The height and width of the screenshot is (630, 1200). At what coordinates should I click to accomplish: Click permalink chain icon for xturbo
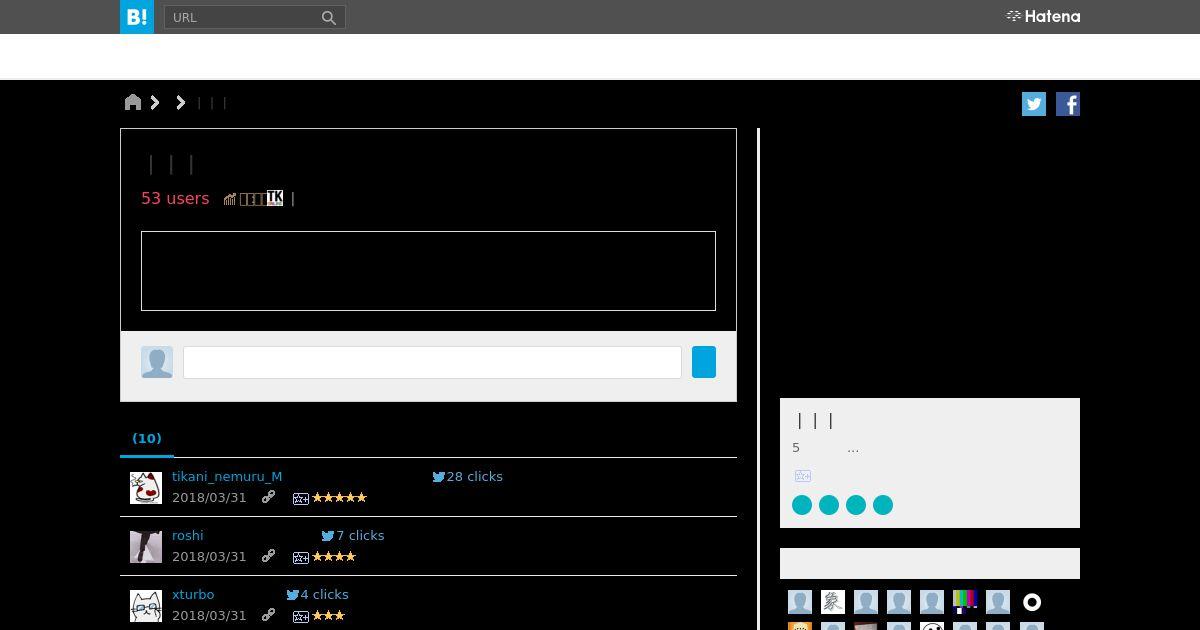268,615
